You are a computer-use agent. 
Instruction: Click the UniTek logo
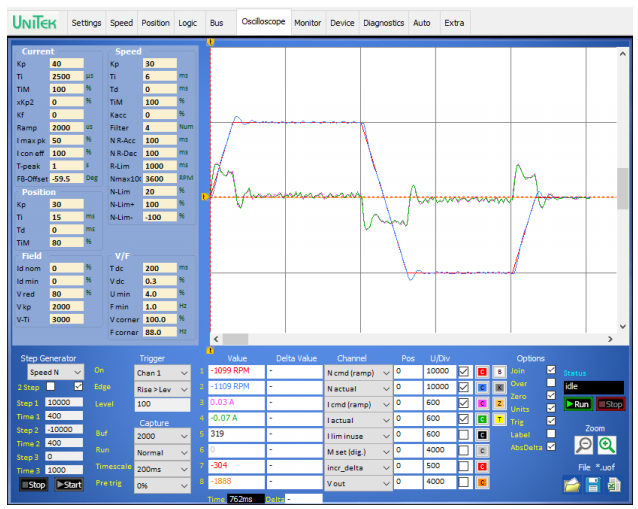coord(33,22)
